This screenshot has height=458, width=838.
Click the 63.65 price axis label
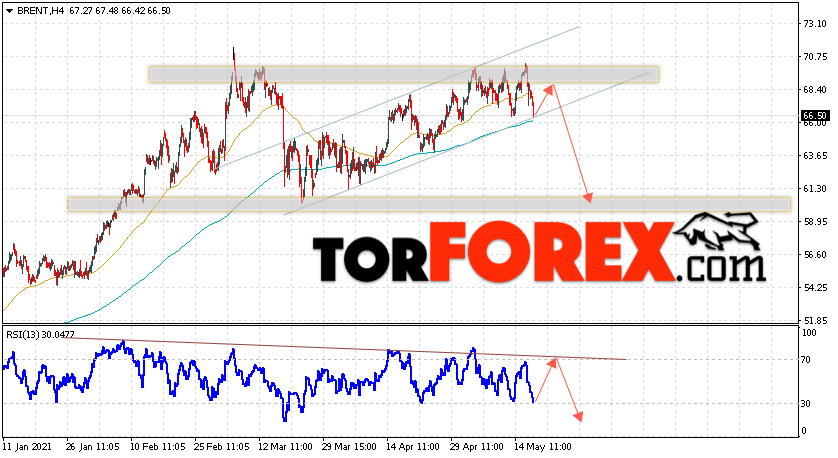coord(815,156)
